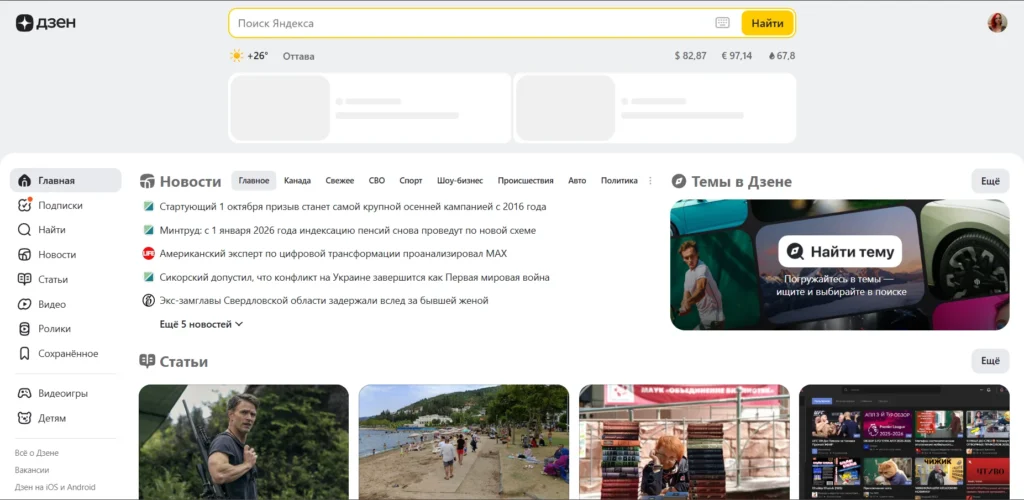Open the pension indexation news headline
The image size is (1024, 500).
click(347, 230)
